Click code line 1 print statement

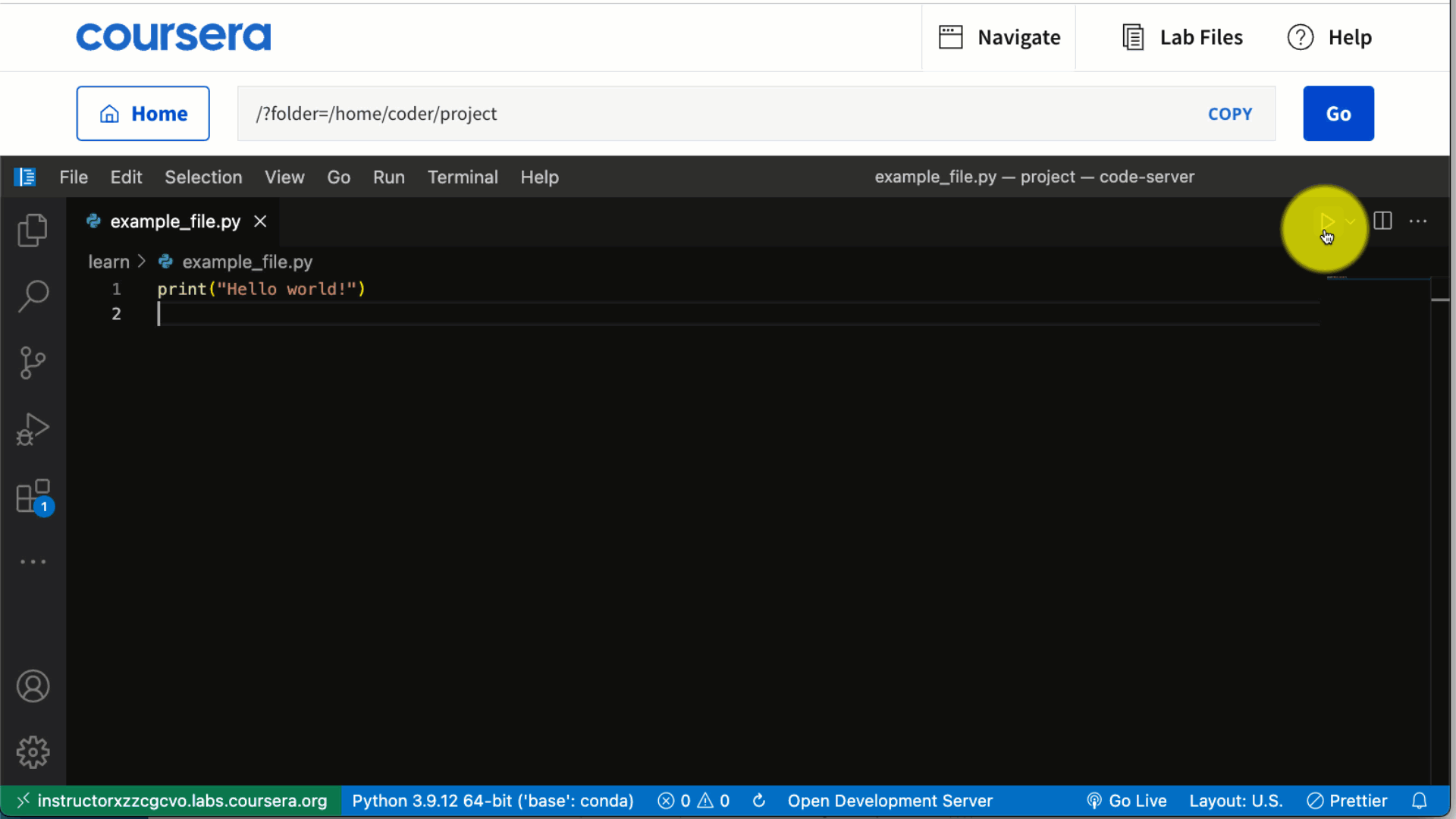coord(262,289)
